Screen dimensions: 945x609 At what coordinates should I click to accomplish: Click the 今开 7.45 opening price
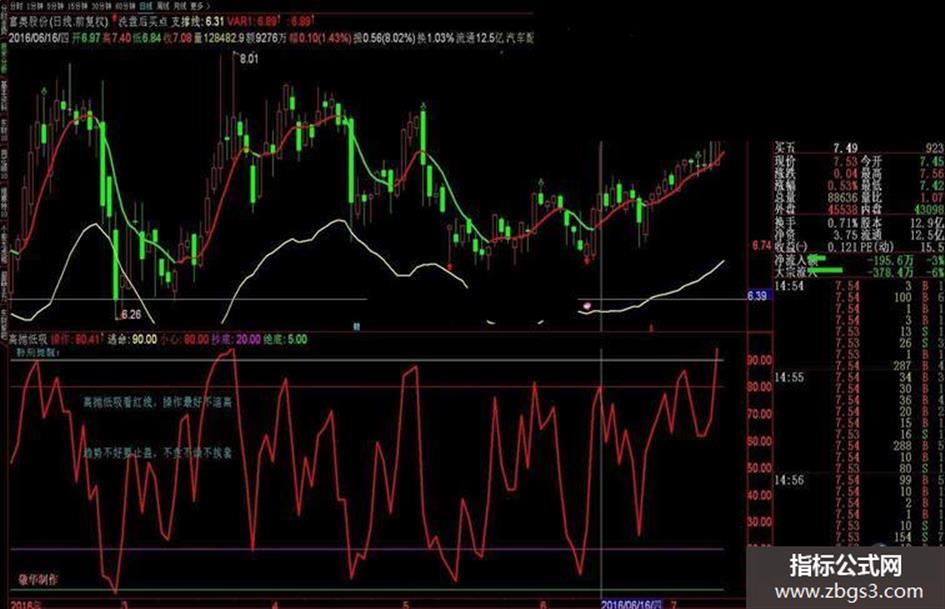pyautogui.click(x=902, y=162)
